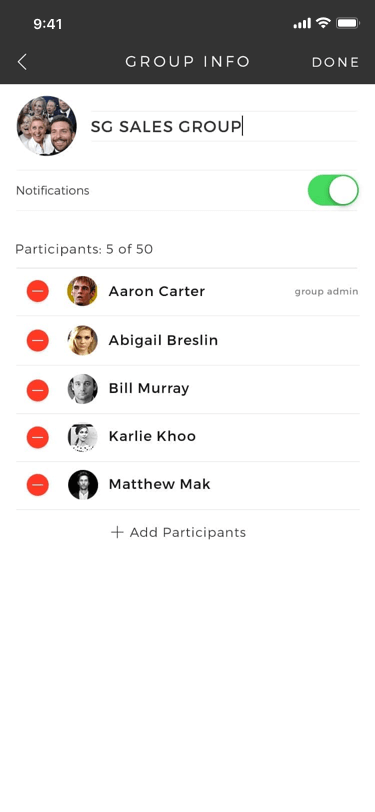Tap the battery icon in status bar
This screenshot has width=375, height=812.
348,23
